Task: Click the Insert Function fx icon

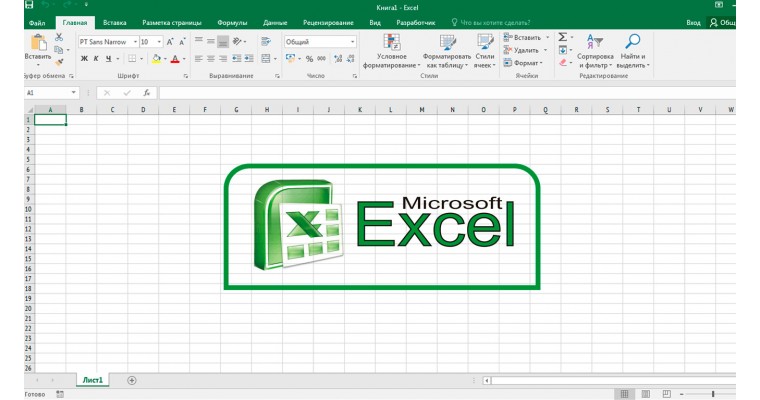Action: coord(145,93)
